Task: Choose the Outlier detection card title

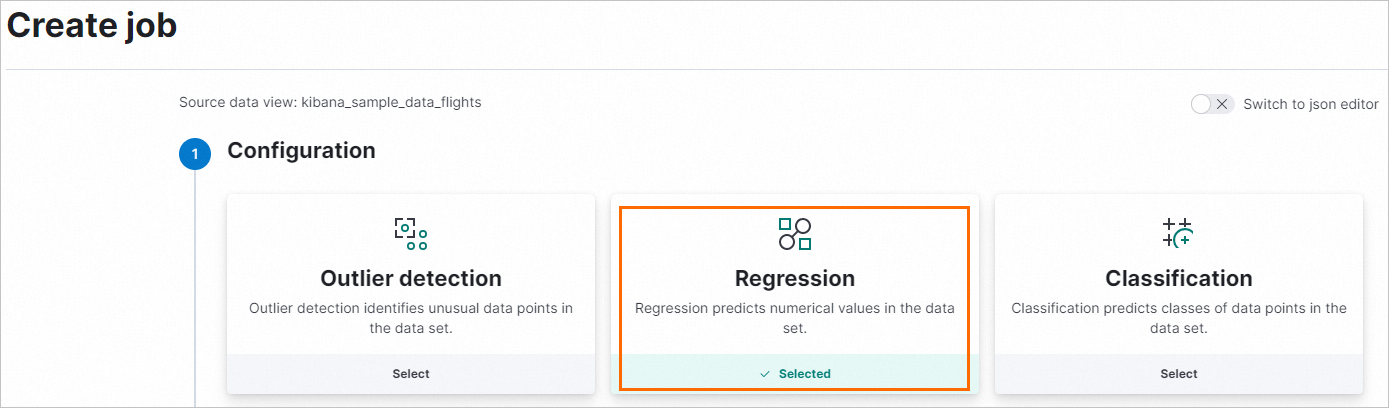Action: click(x=411, y=278)
